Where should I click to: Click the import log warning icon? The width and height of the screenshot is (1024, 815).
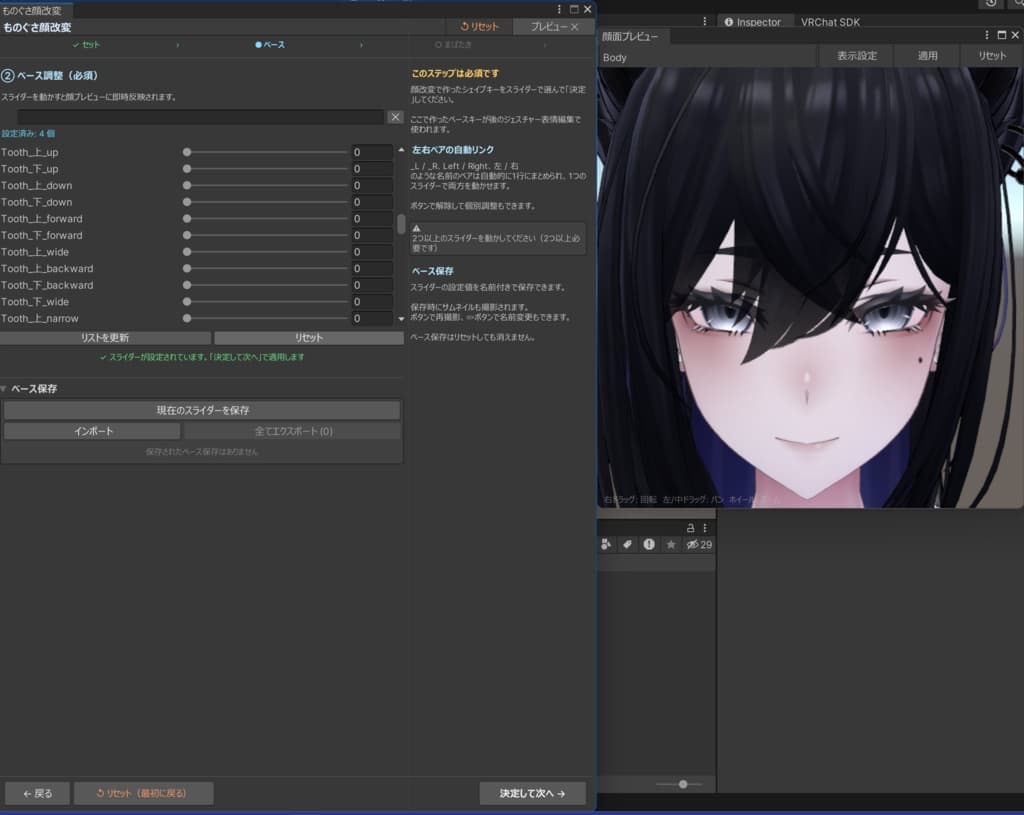point(648,544)
